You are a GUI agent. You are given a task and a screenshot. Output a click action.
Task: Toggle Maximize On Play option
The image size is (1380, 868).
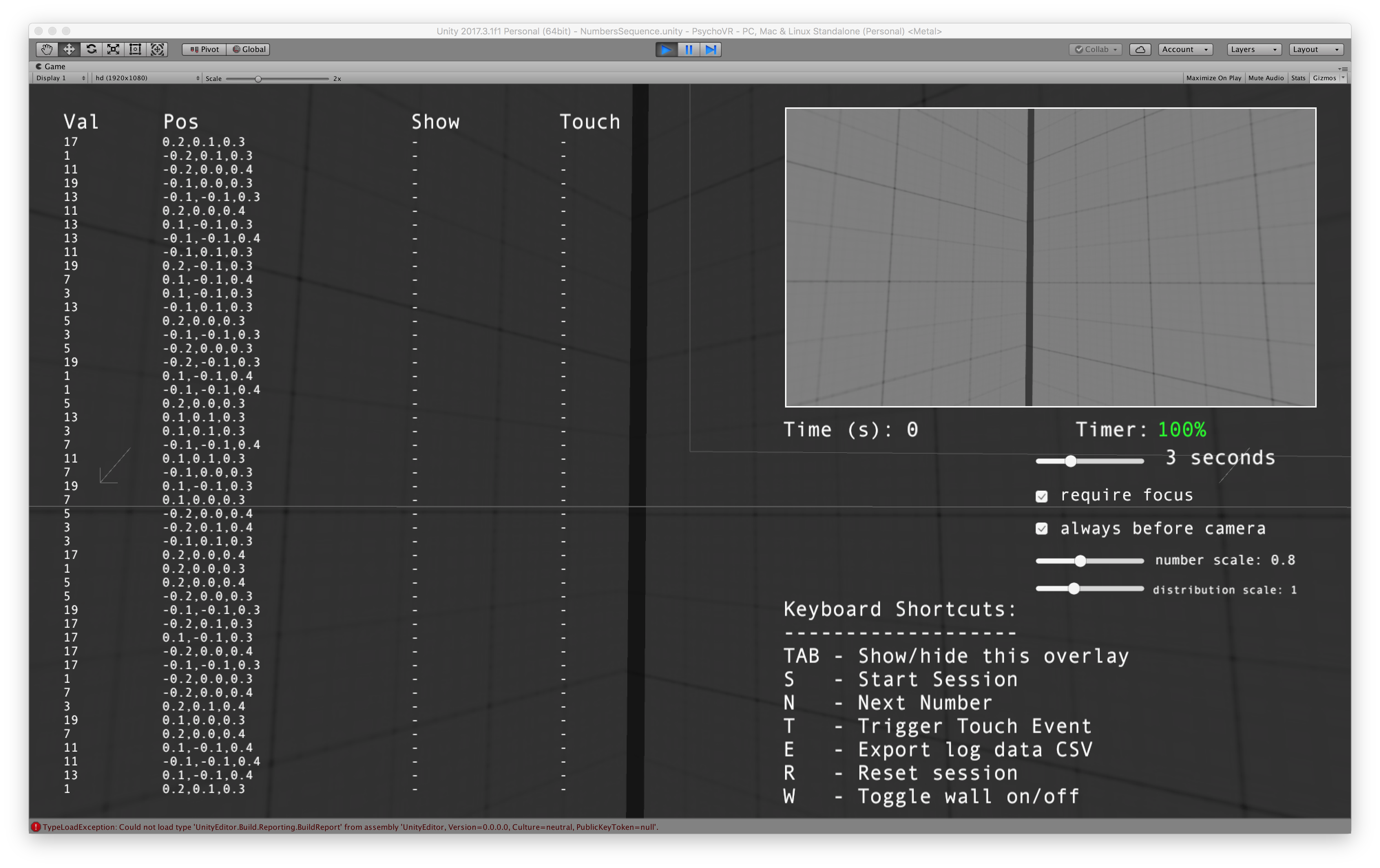click(x=1213, y=78)
